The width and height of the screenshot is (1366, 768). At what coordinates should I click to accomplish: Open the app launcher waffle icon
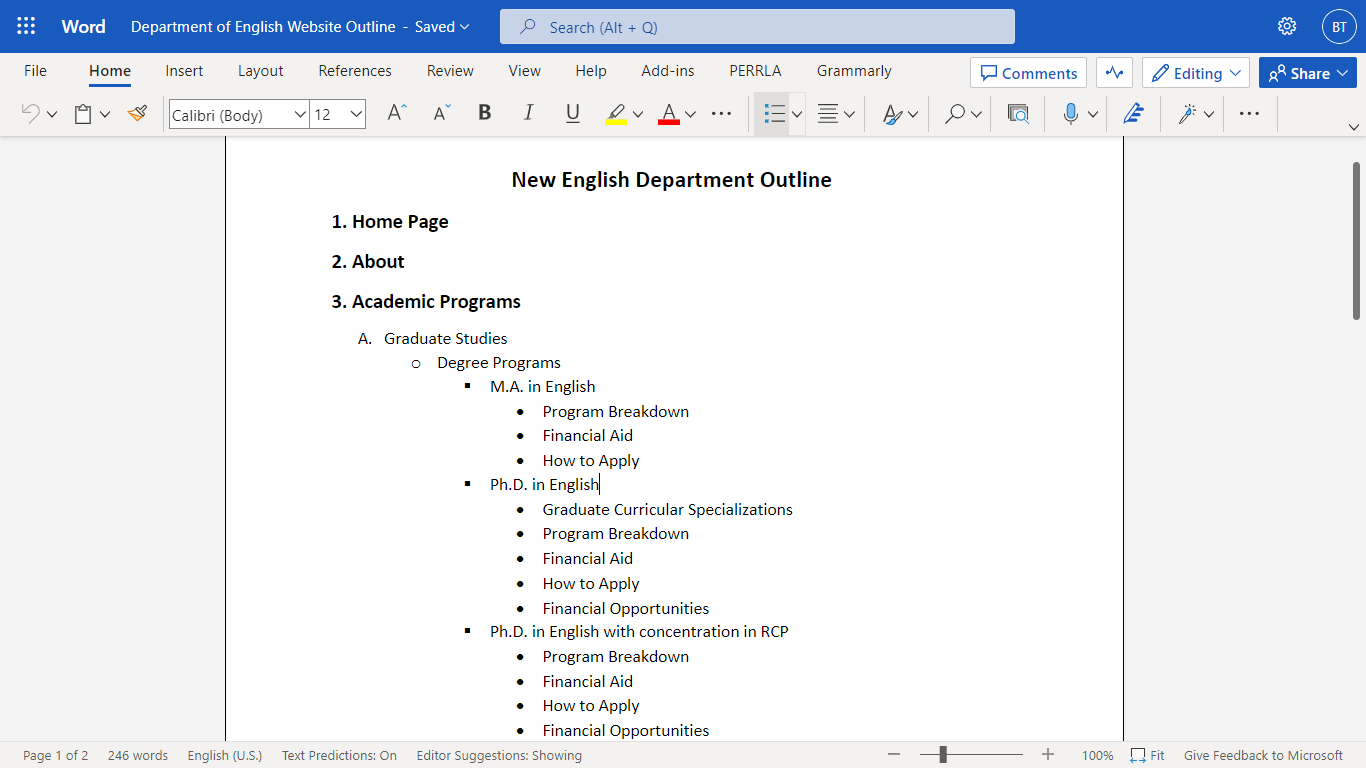coord(26,27)
